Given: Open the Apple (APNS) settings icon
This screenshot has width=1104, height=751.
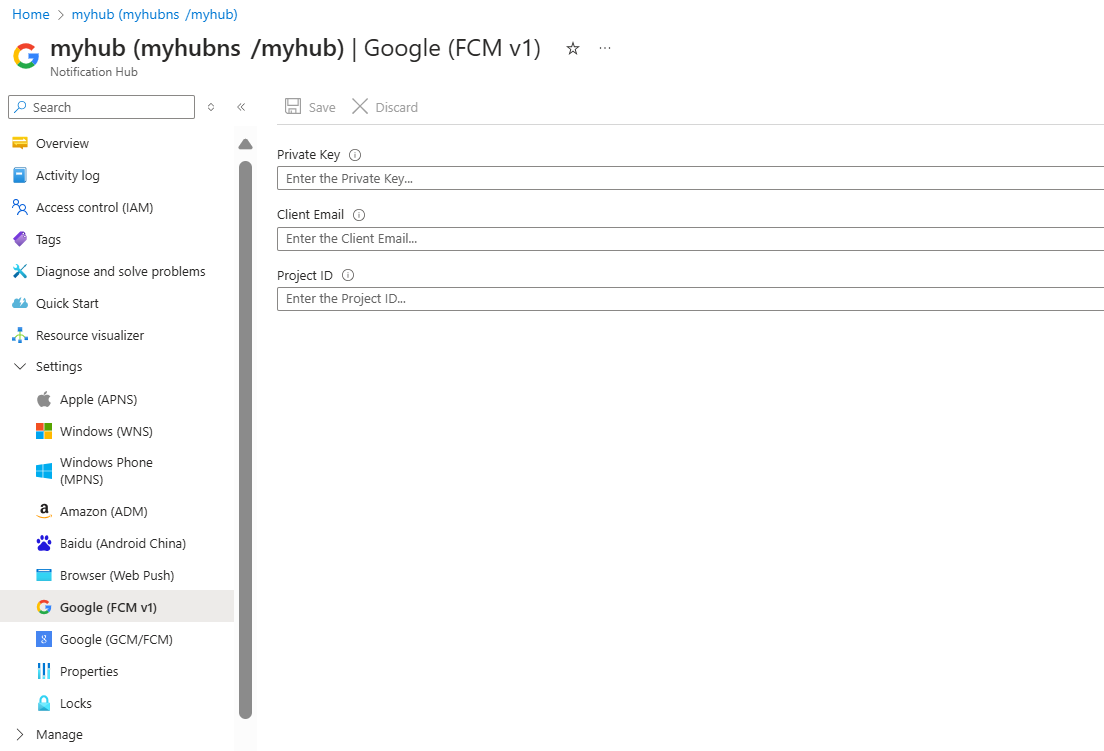Looking at the screenshot, I should (44, 399).
